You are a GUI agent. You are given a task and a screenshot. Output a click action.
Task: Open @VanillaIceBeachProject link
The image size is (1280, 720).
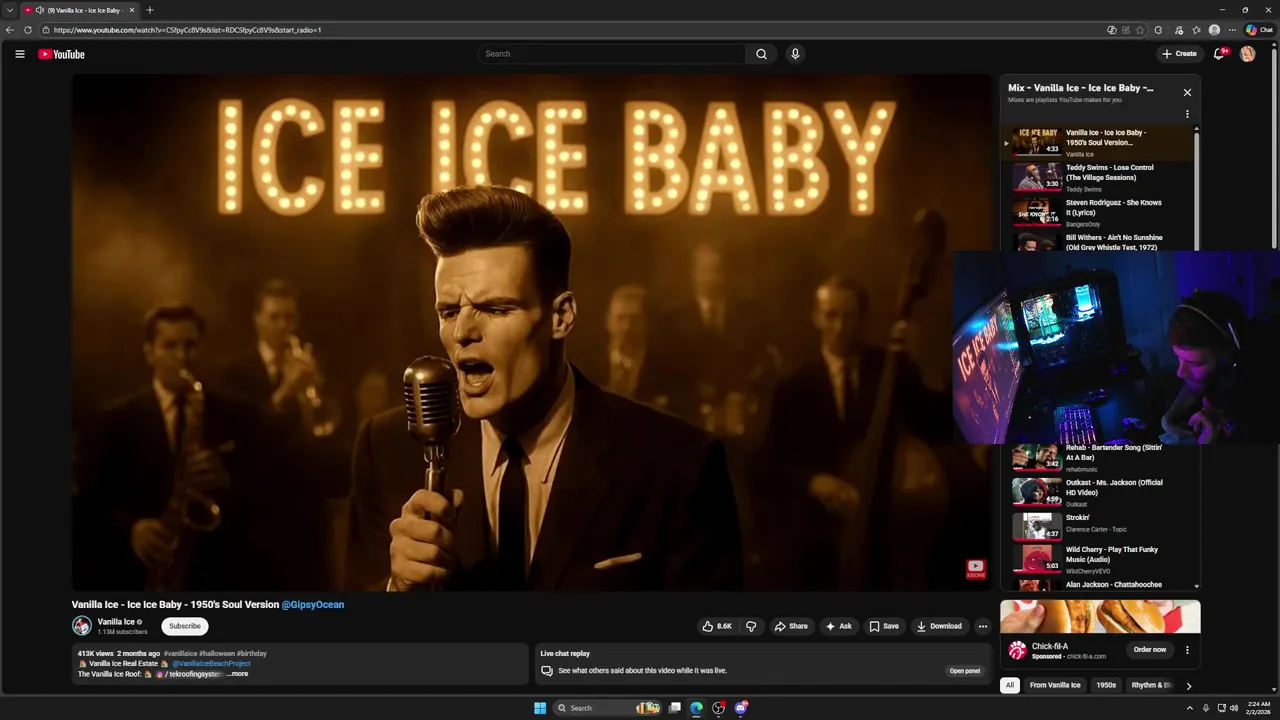click(x=211, y=664)
